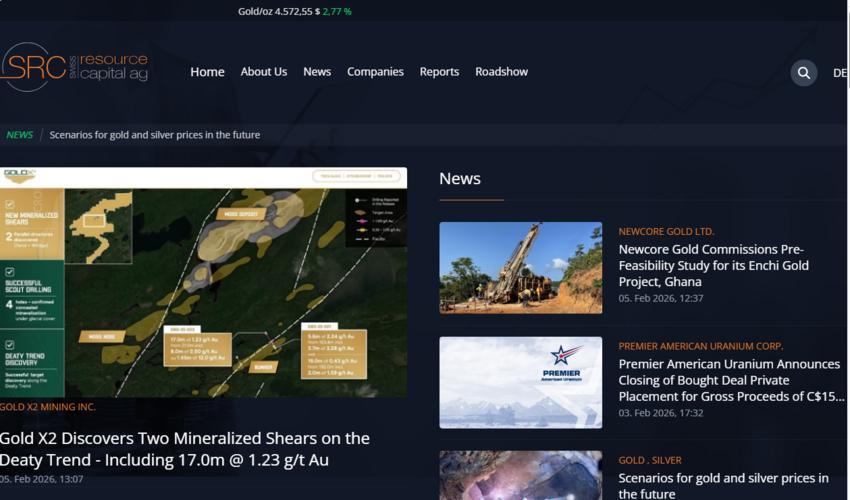The width and height of the screenshot is (850, 500).
Task: Open the Newcore Enchi Pre-Feasibility Study article
Action: 713,265
